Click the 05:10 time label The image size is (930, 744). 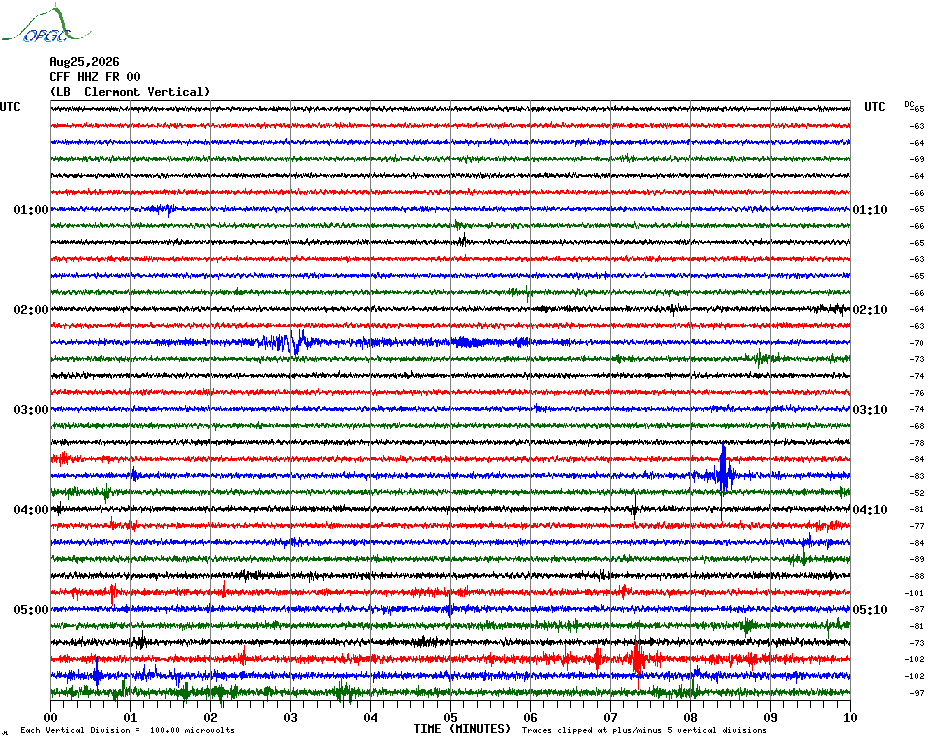click(870, 609)
